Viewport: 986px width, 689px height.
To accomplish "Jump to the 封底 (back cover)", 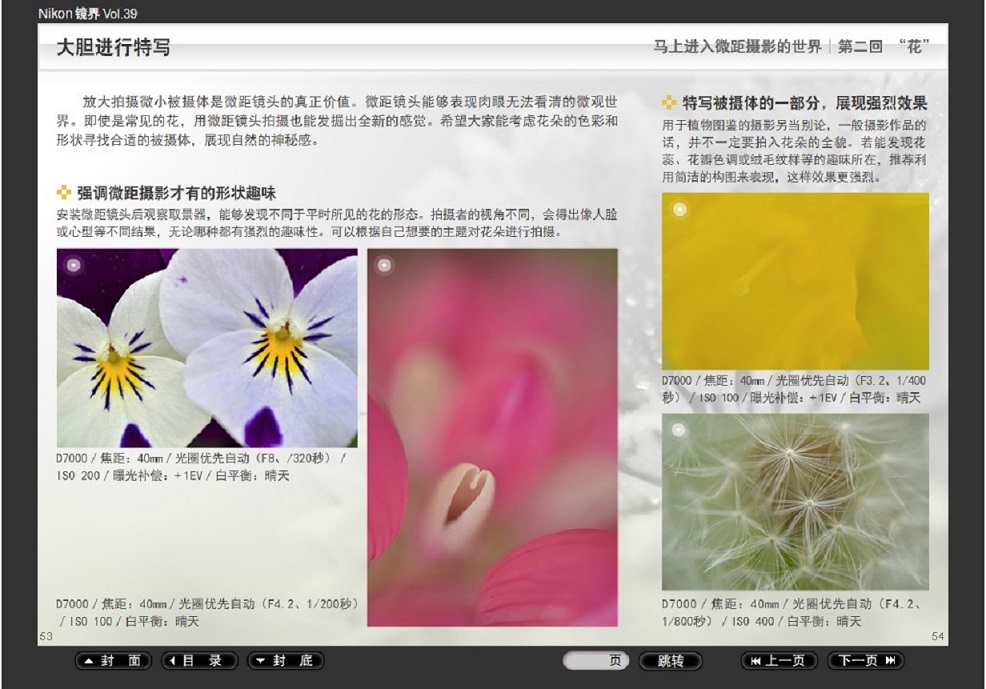I will 286,661.
